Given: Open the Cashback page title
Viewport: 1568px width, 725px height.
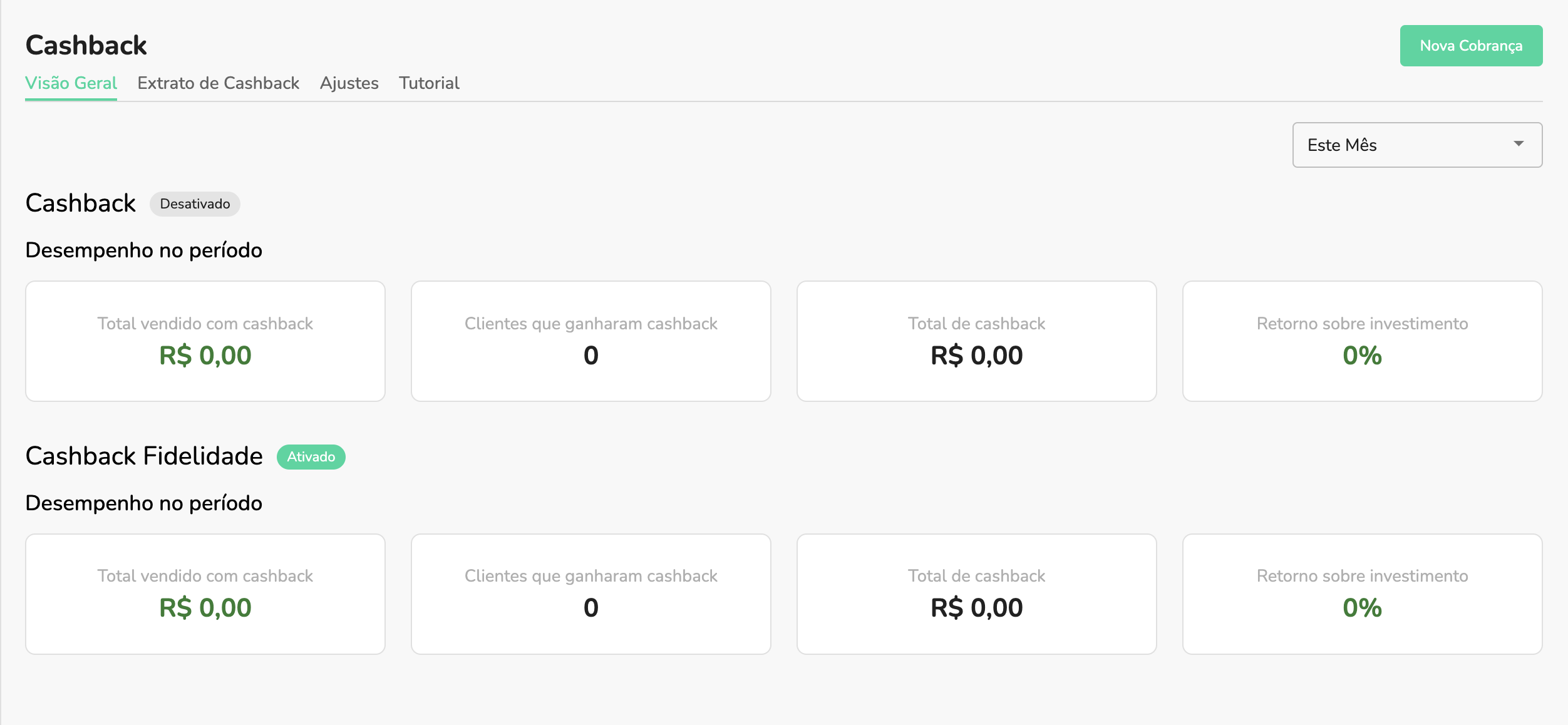Looking at the screenshot, I should 85,44.
